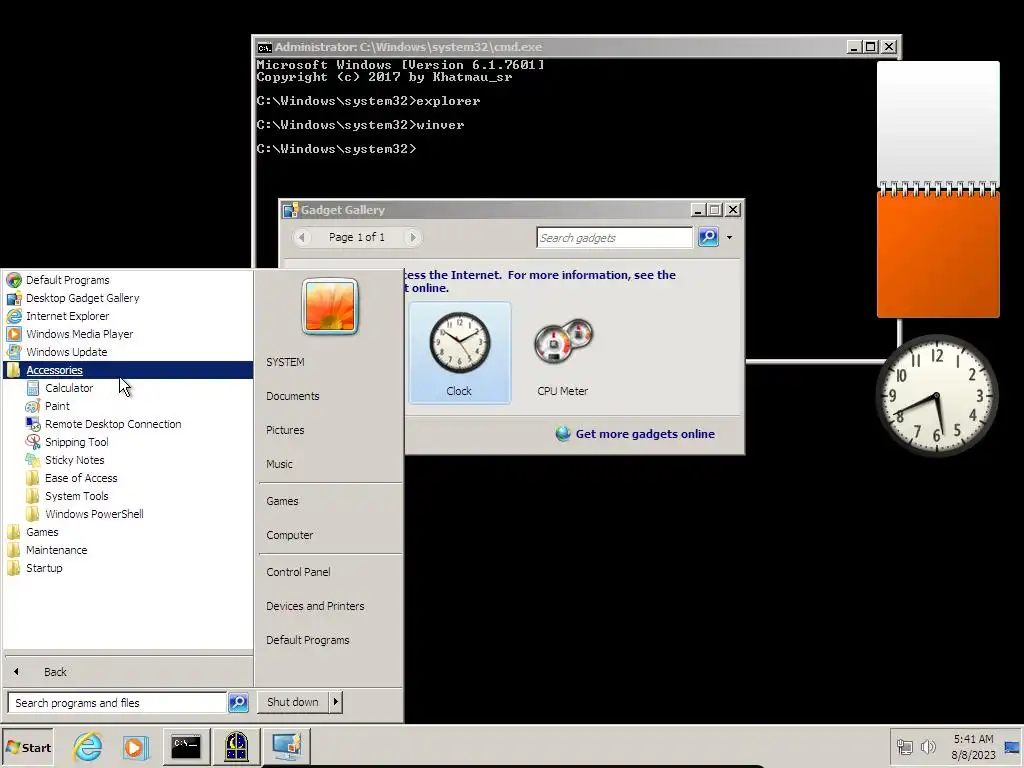This screenshot has height=768, width=1024.
Task: Click the Start button on the taskbar
Action: pyautogui.click(x=27, y=748)
